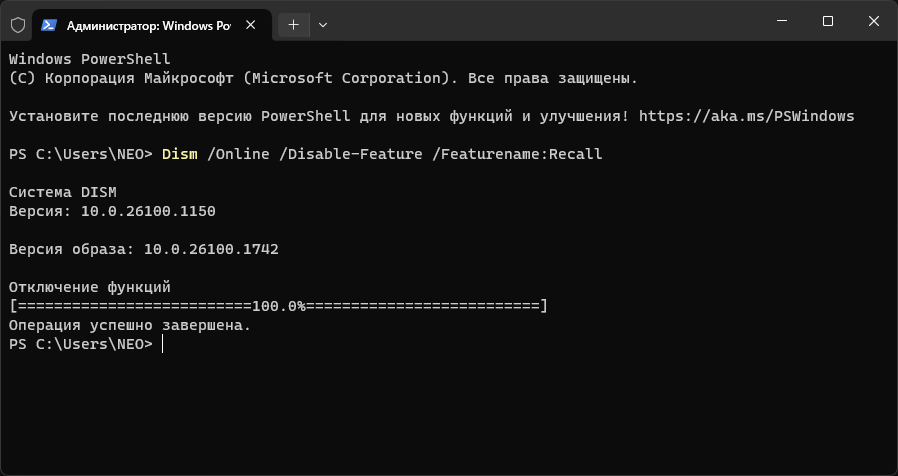Close the Администратор: Windows PowerShell tab
Viewport: 898px width, 476px height.
252,22
